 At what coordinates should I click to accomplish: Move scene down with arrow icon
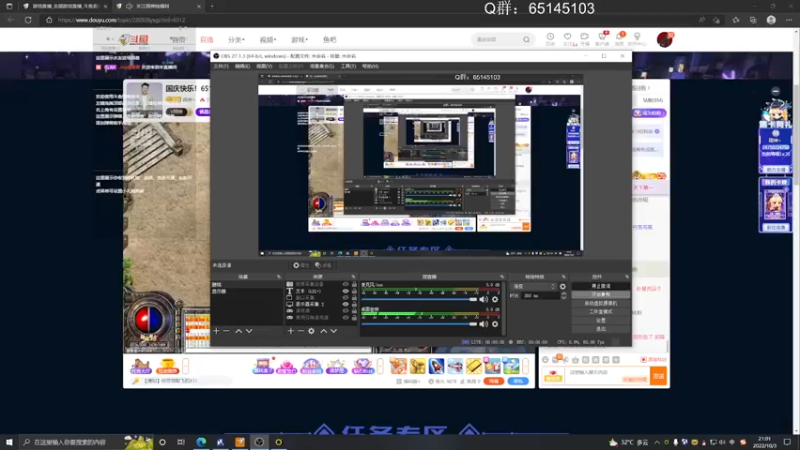coord(249,331)
